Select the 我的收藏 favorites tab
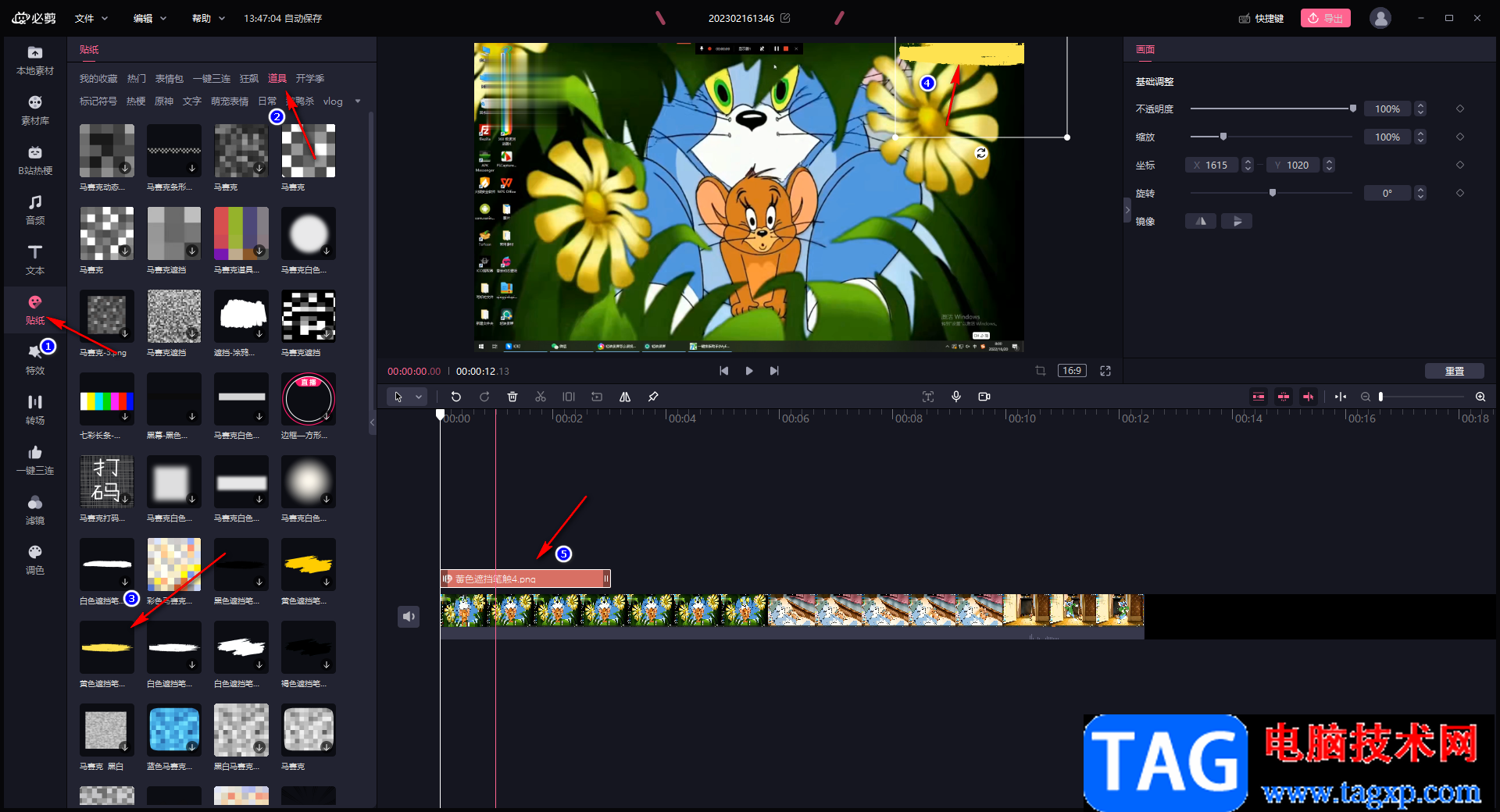This screenshot has width=1500, height=812. [98, 78]
